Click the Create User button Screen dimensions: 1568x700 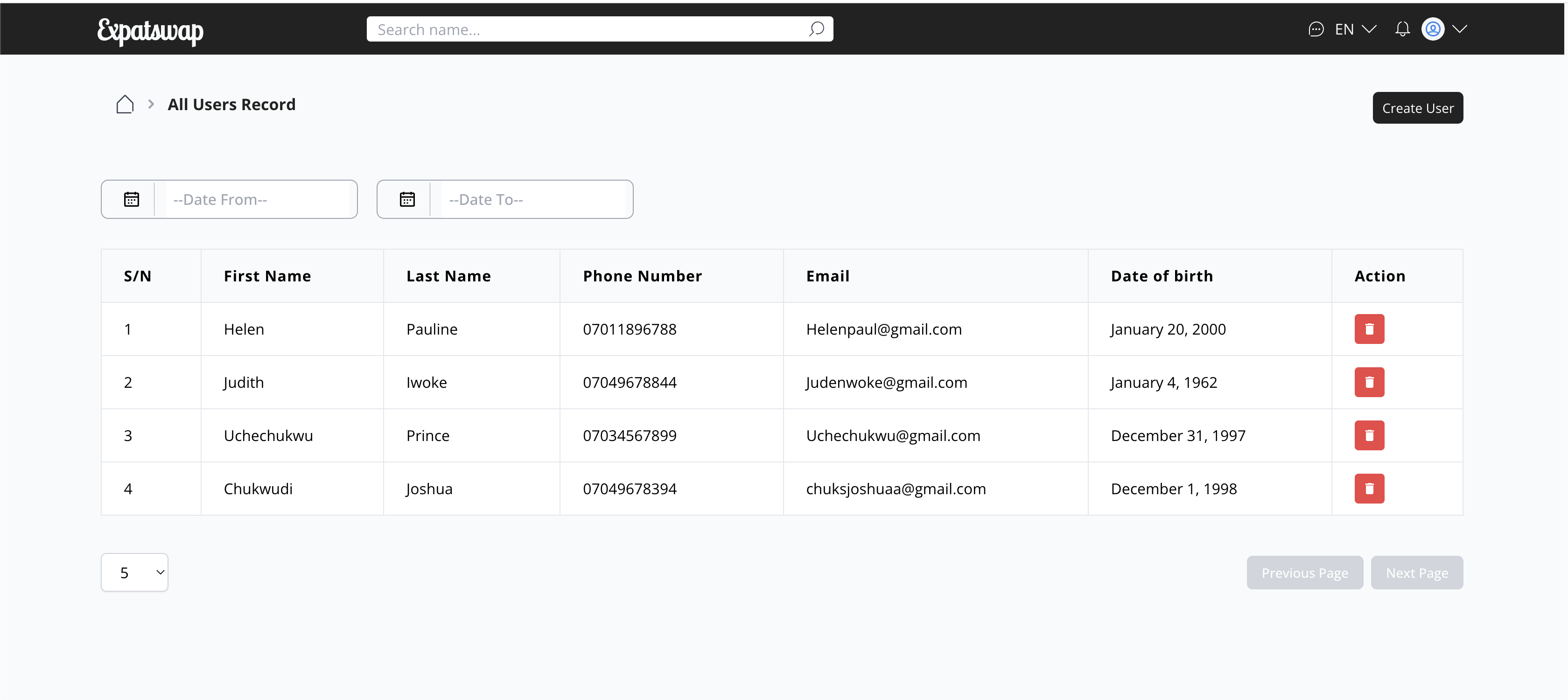click(x=1417, y=108)
